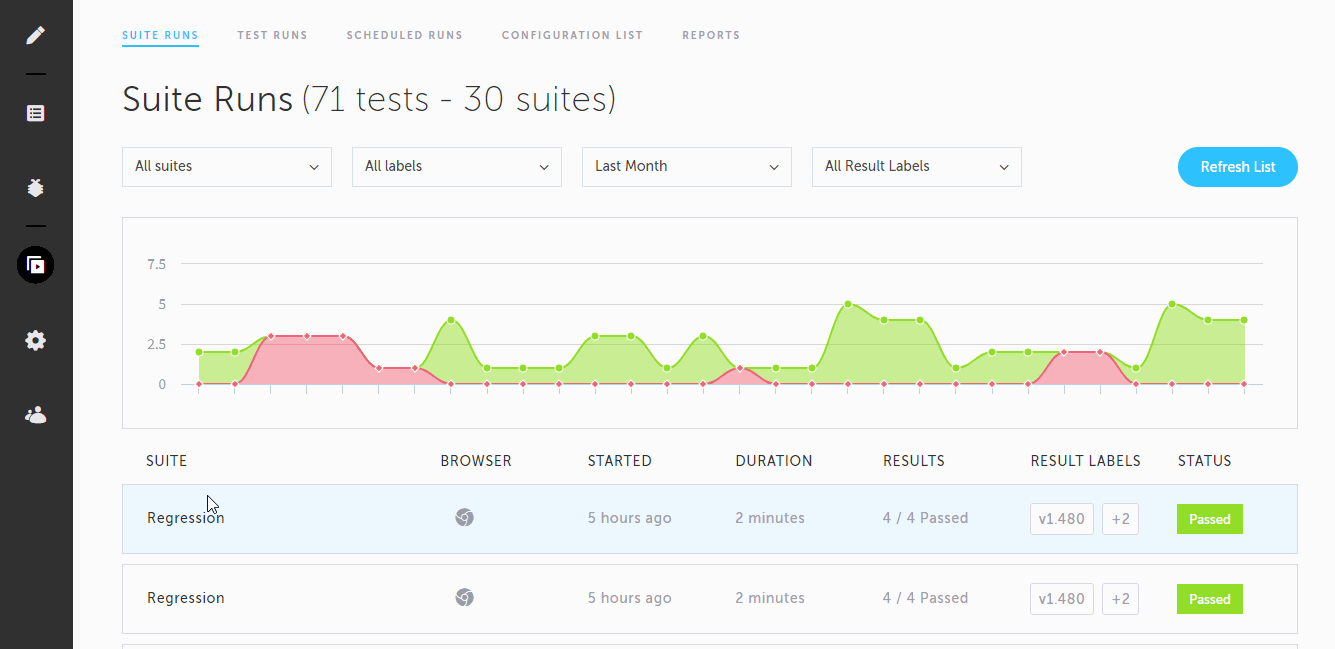Open the test list icon in sidebar
1335x649 pixels.
[x=35, y=113]
